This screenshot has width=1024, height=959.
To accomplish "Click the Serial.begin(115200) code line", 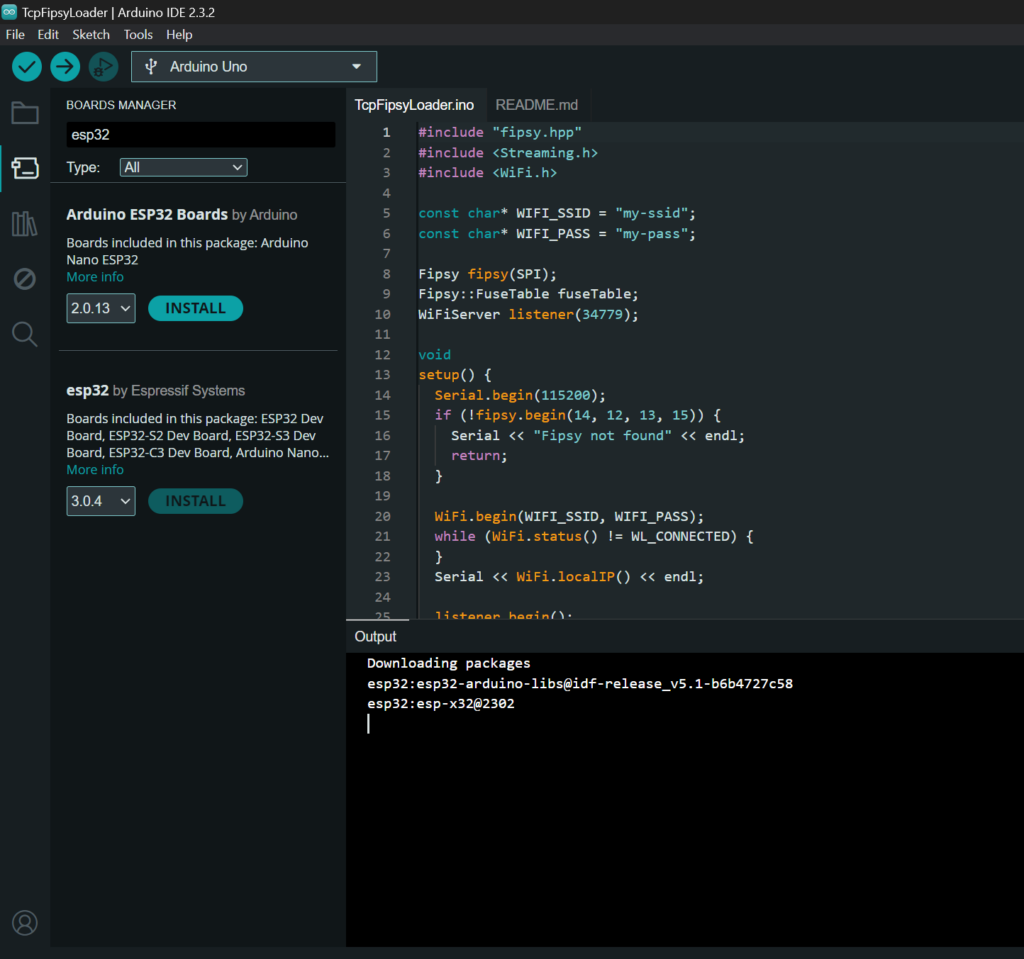I will (520, 395).
